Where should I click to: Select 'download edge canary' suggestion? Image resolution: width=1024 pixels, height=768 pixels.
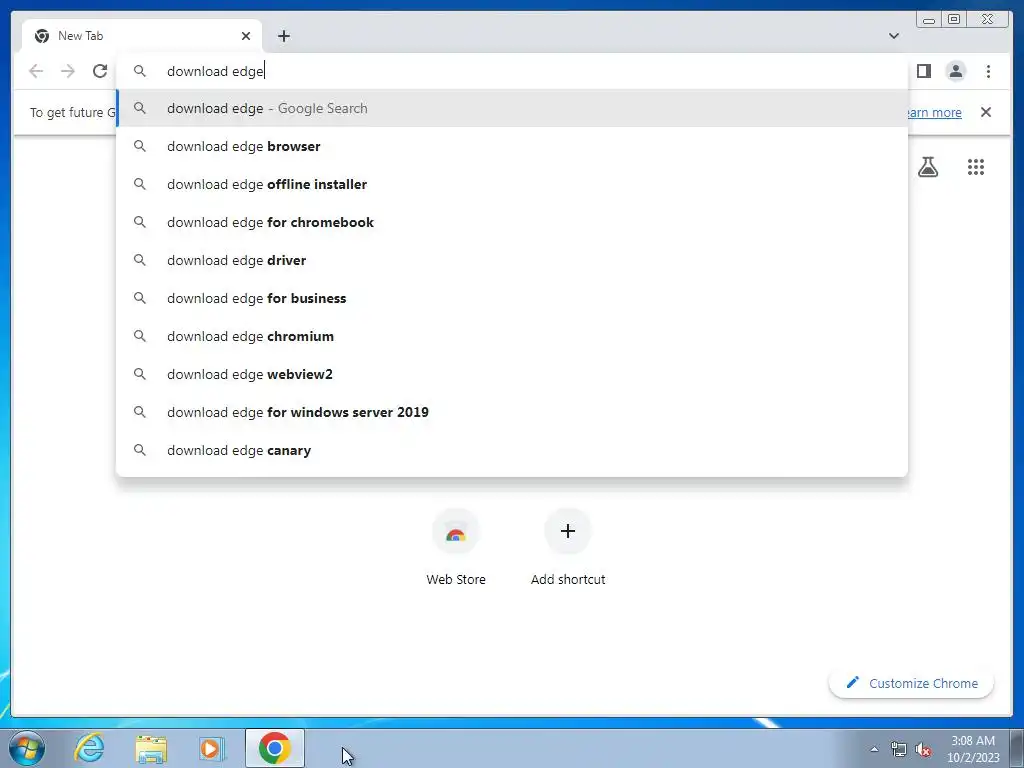point(512,450)
